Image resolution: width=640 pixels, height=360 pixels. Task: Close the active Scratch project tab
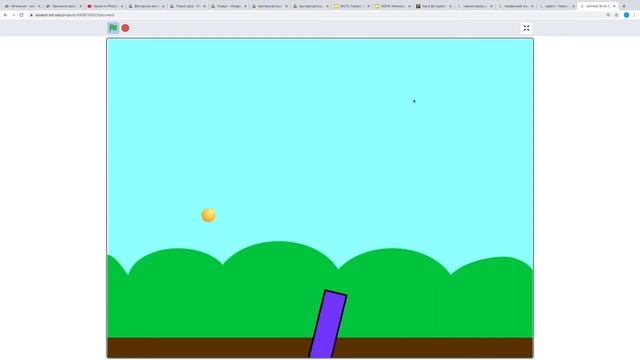coord(614,6)
